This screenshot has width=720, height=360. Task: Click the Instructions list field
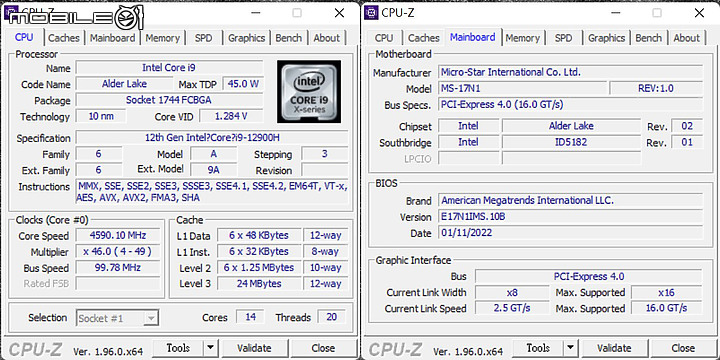212,192
